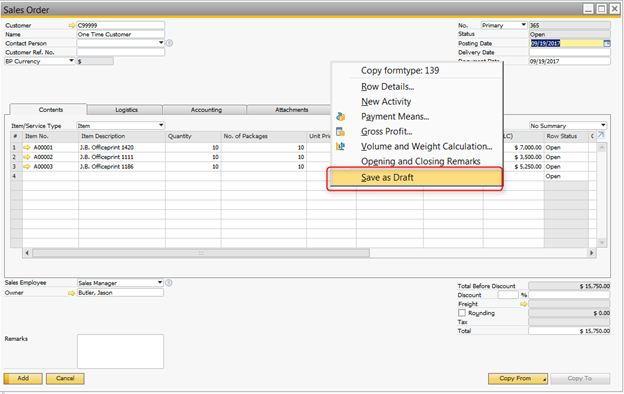
Task: Expand Sales Employee dropdown
Action: tap(160, 282)
